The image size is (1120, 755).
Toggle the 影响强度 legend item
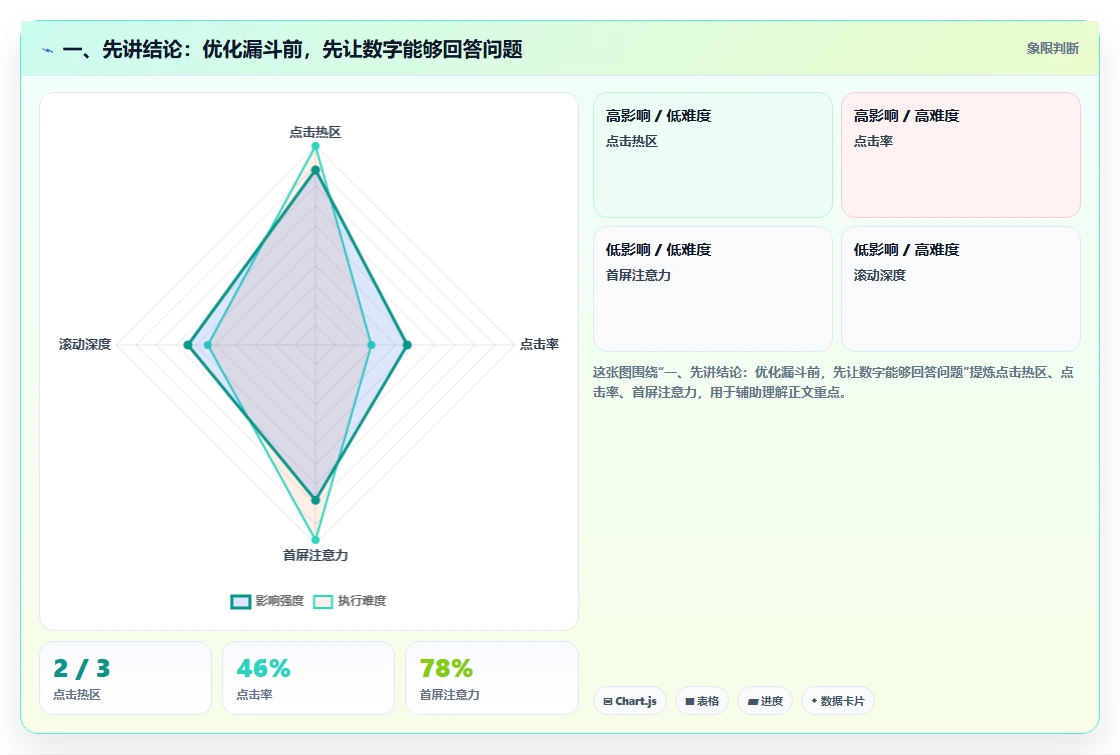pyautogui.click(x=268, y=601)
